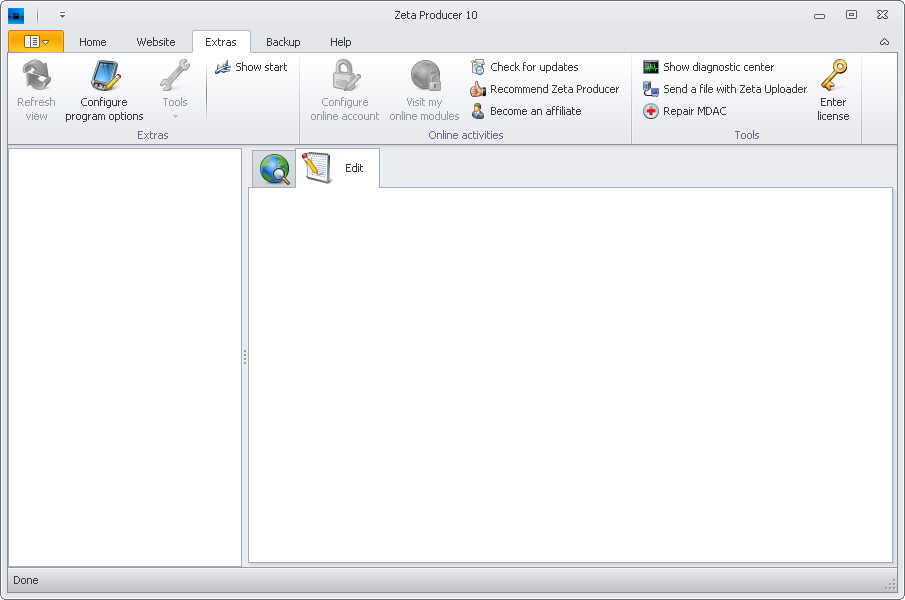Open the Help ribbon tab
This screenshot has width=905, height=600.
point(341,42)
